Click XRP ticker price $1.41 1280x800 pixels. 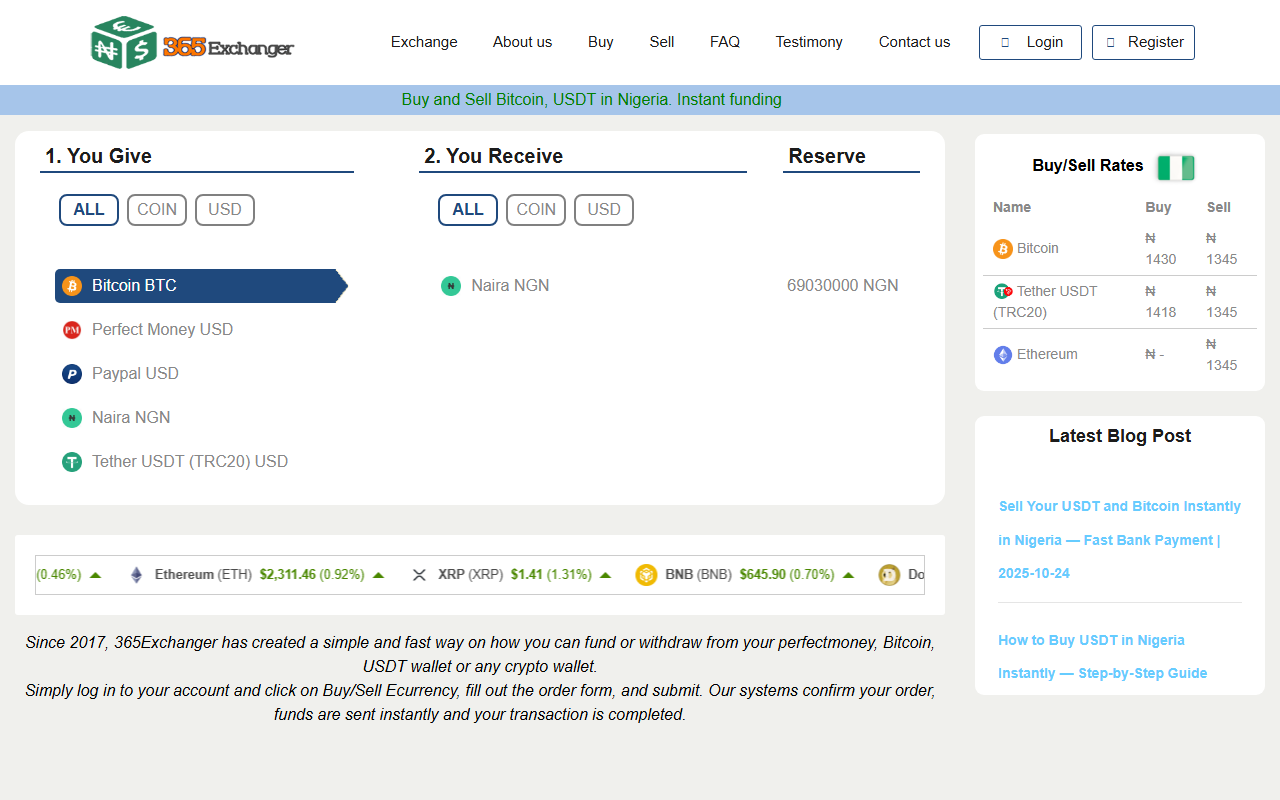(x=527, y=575)
